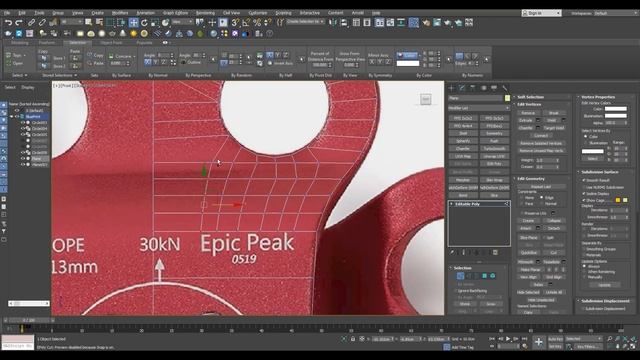Viewport: 640px width, 360px height.
Task: Open the Hierarchy command panel tab
Action: click(x=473, y=88)
